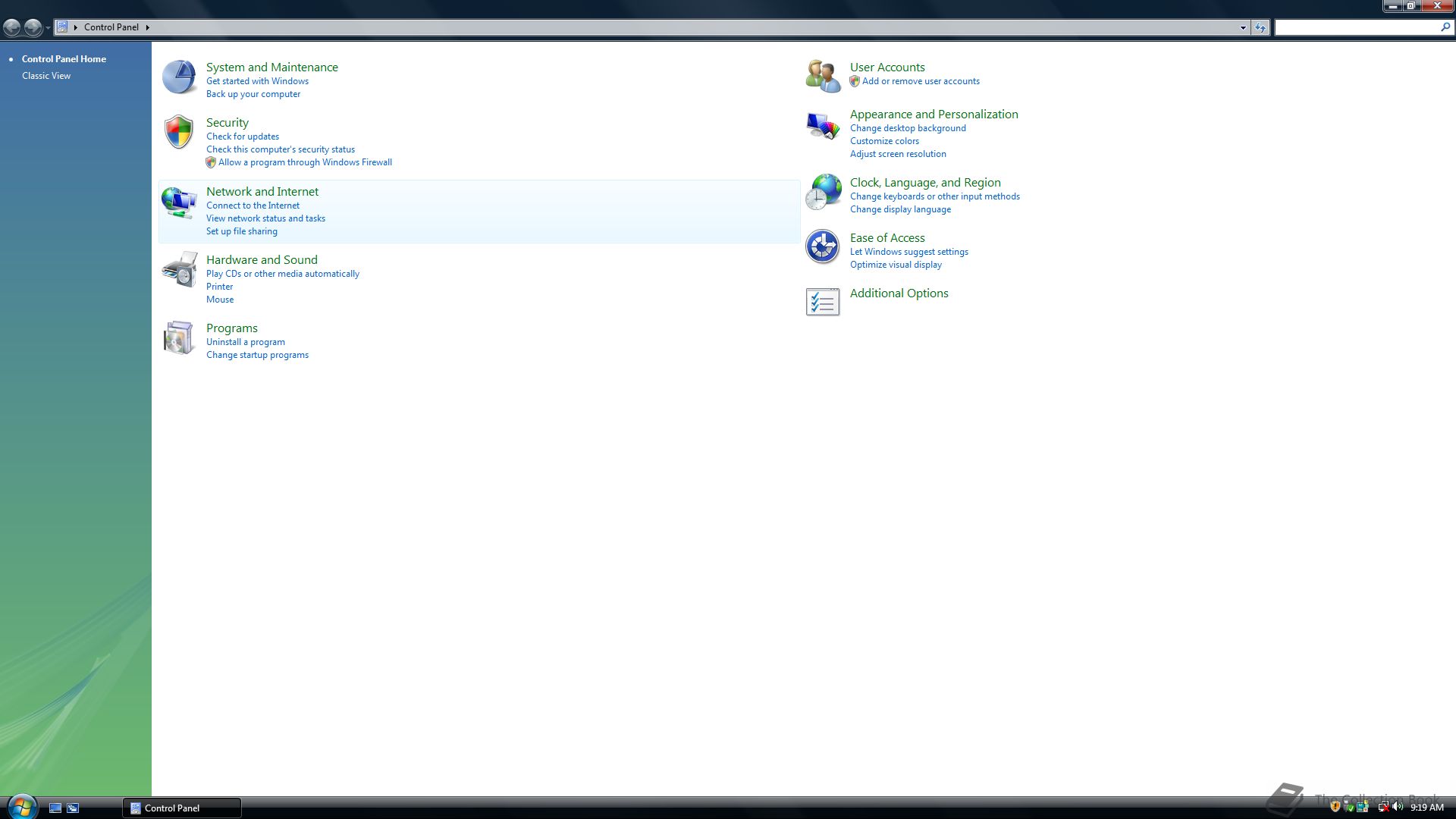This screenshot has height=819, width=1456.
Task: Switch to Classic View
Action: pyautogui.click(x=46, y=76)
